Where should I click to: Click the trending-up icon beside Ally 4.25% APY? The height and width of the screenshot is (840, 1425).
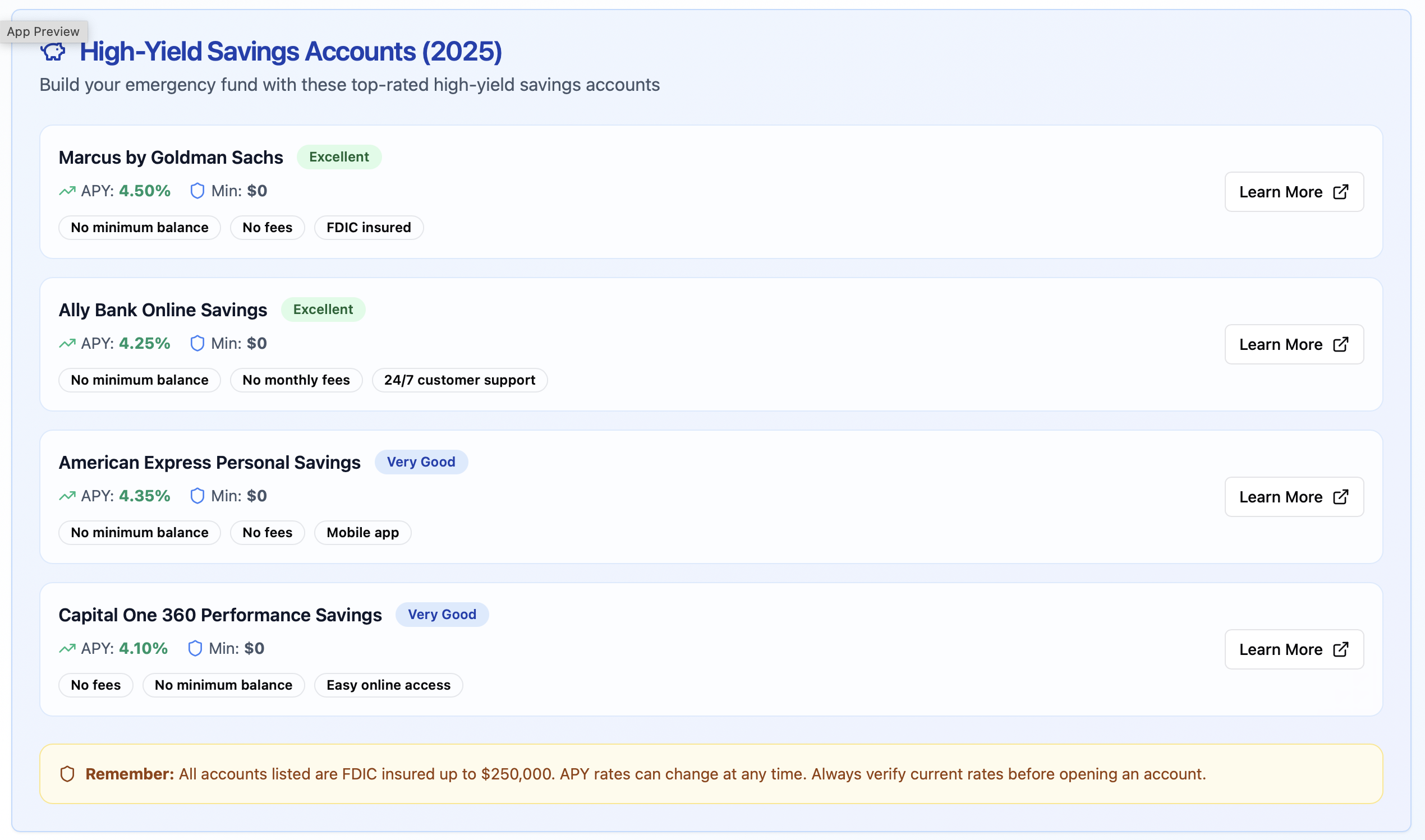pos(67,343)
